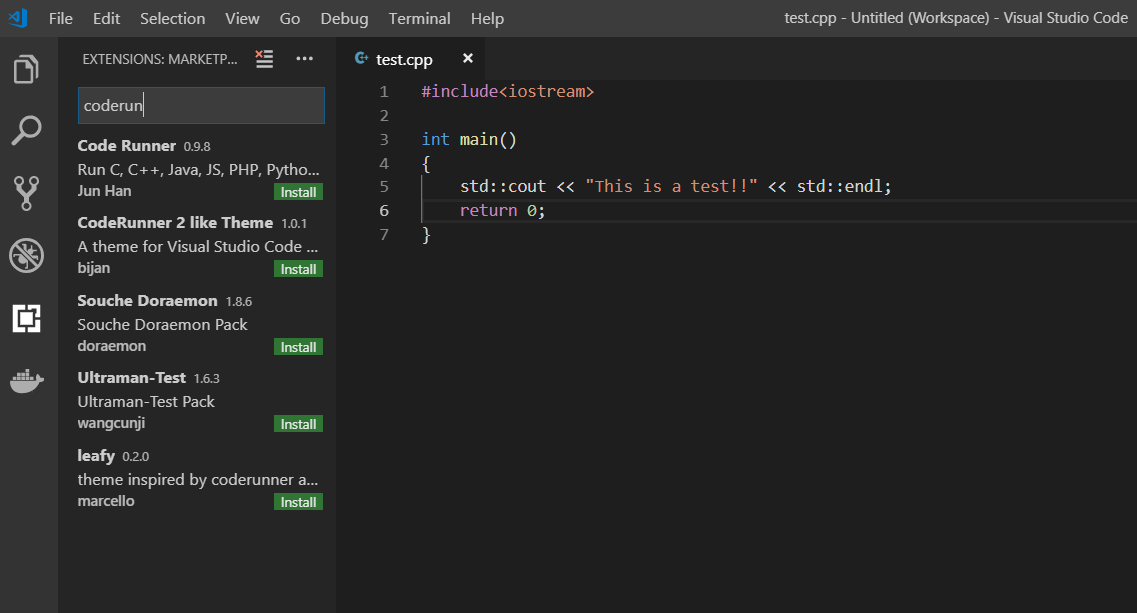Click the C++ file icon on test.cpp tab

click(361, 58)
